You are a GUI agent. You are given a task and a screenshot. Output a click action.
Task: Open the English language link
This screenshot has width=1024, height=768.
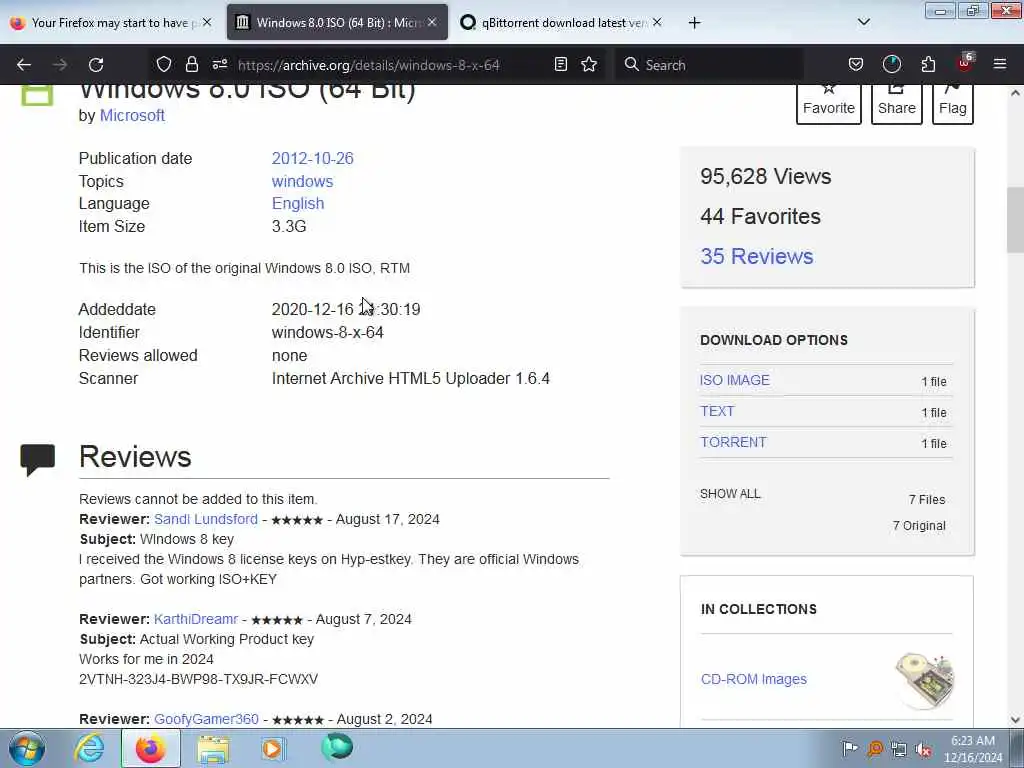tap(298, 204)
